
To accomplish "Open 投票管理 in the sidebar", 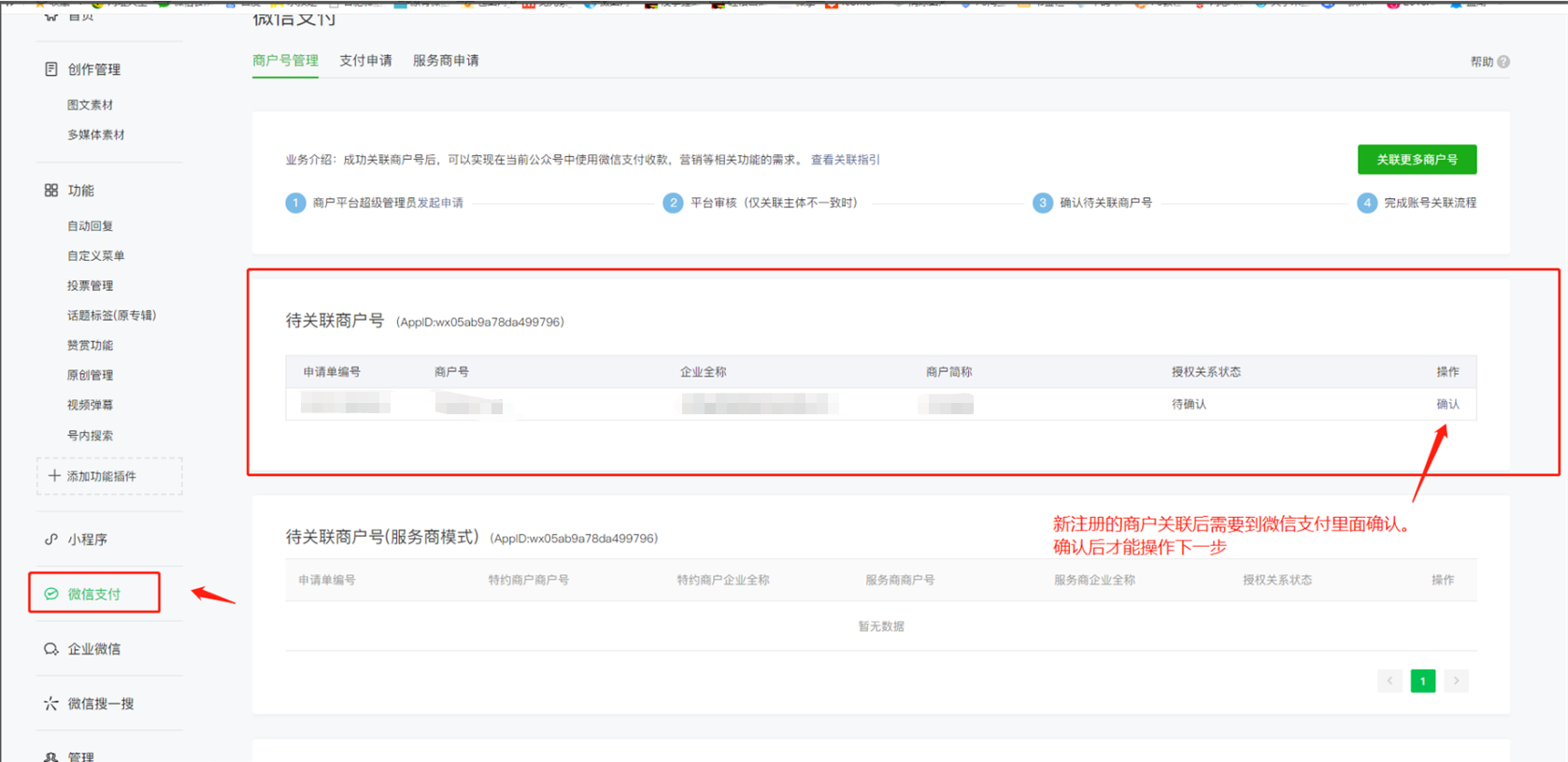I will coord(90,285).
